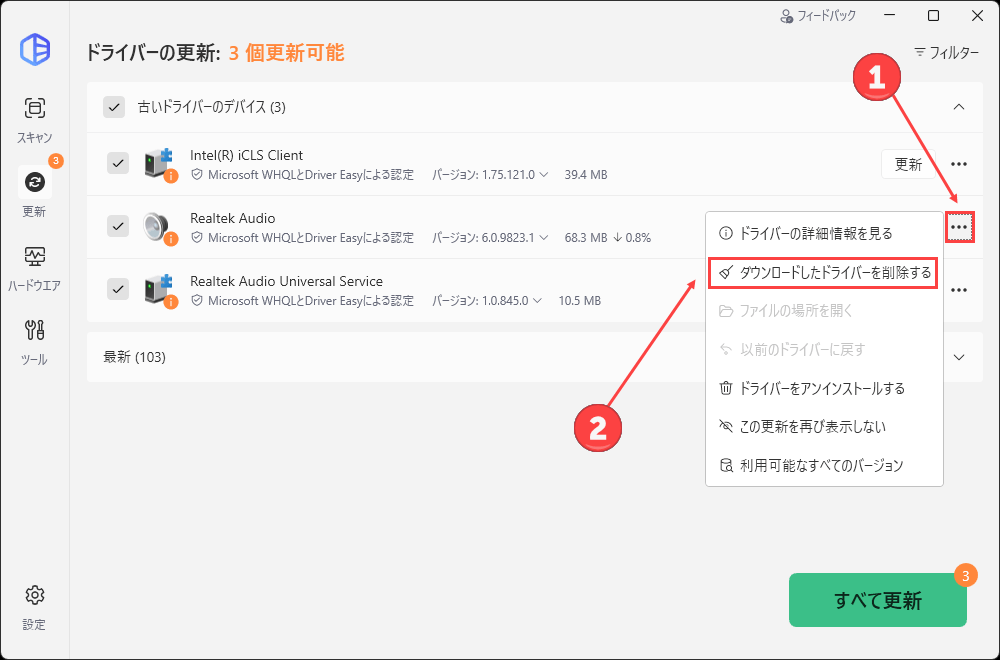
Task: Click the 68.3 MB download size text
Action: pos(585,238)
